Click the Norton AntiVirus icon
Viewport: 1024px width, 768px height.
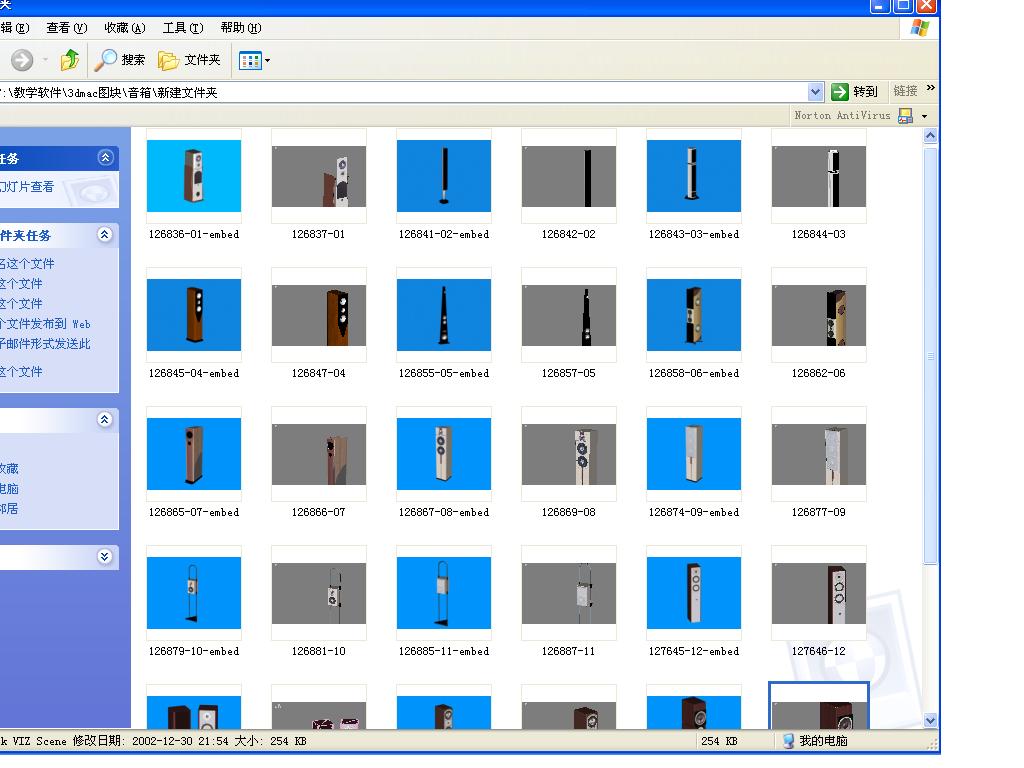coord(905,116)
